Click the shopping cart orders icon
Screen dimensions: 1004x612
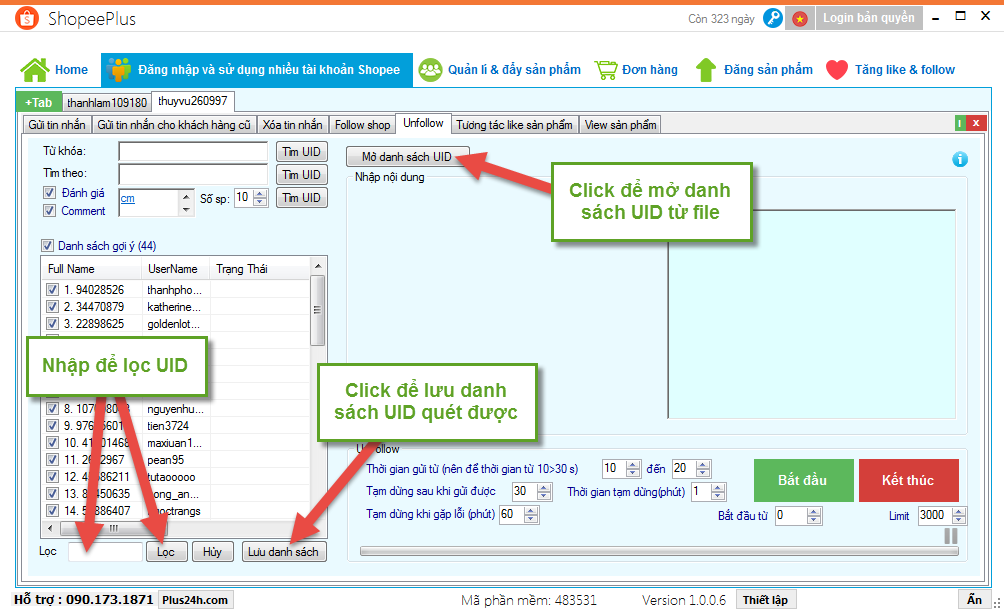click(605, 69)
